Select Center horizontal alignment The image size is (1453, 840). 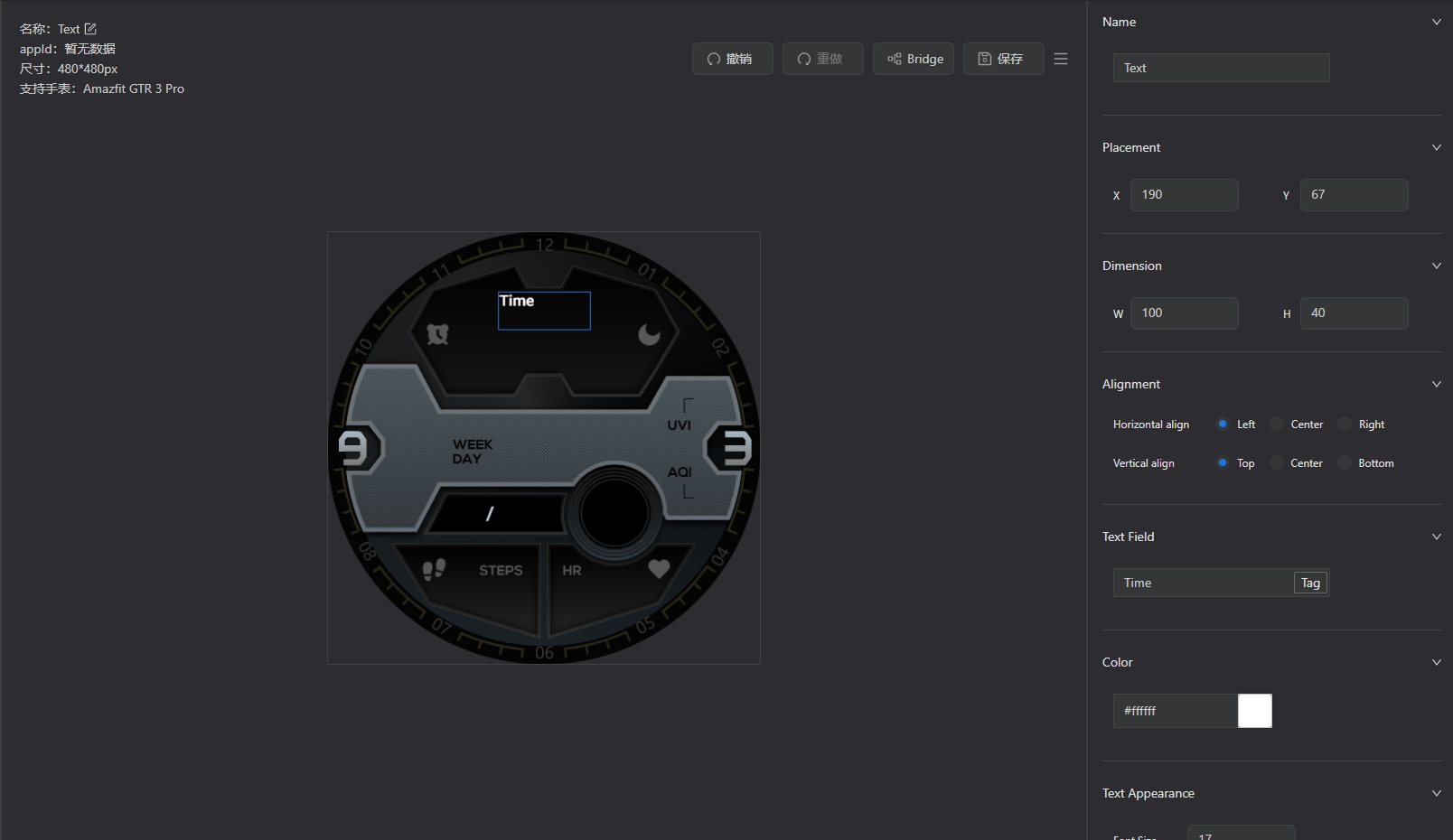pyautogui.click(x=1277, y=425)
